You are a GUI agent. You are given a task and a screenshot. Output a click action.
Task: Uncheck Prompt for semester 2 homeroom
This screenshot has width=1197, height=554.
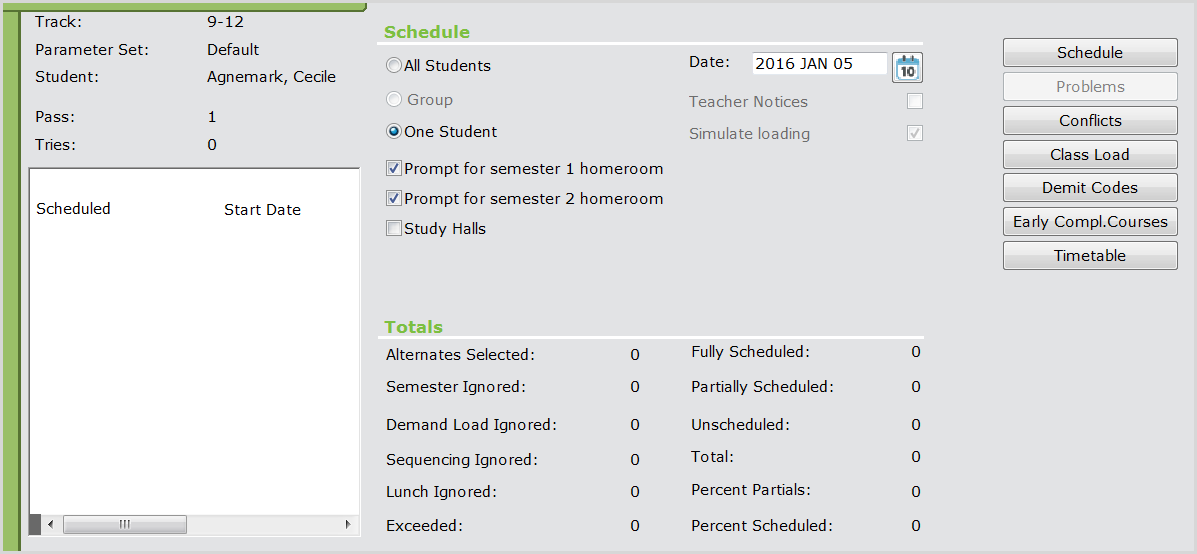tap(394, 199)
